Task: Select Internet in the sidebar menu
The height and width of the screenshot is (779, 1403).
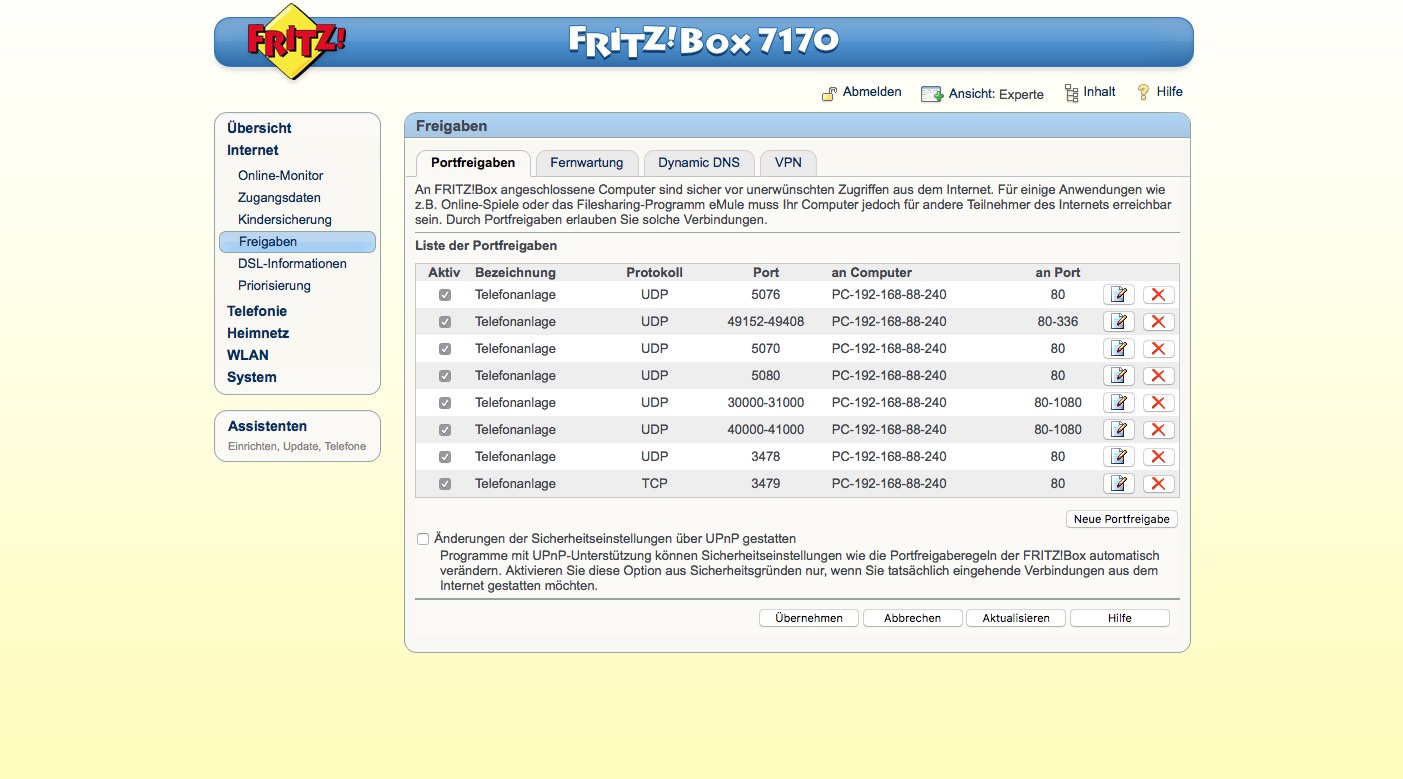Action: coord(253,150)
